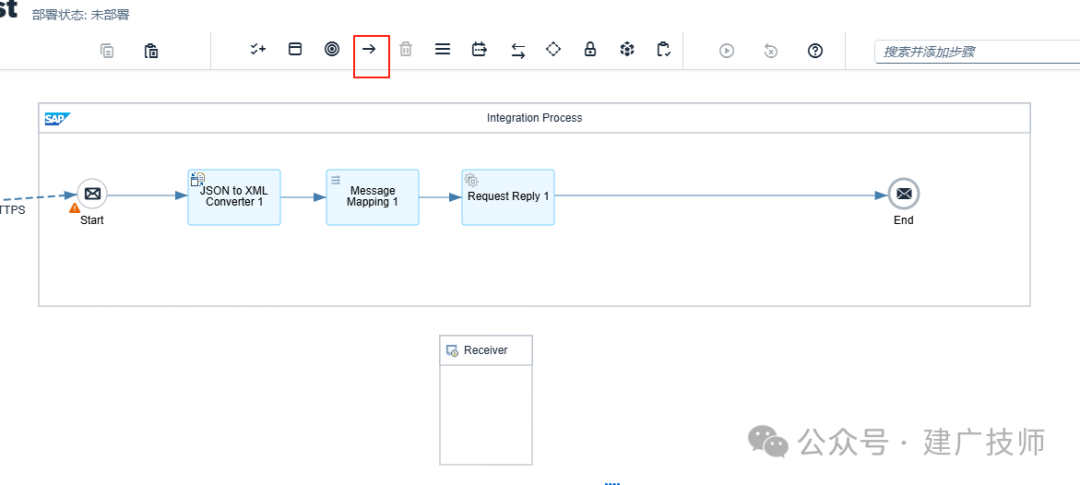Screen dimensions: 1080x485
Task: Click the trash delete icon
Action: click(x=406, y=49)
